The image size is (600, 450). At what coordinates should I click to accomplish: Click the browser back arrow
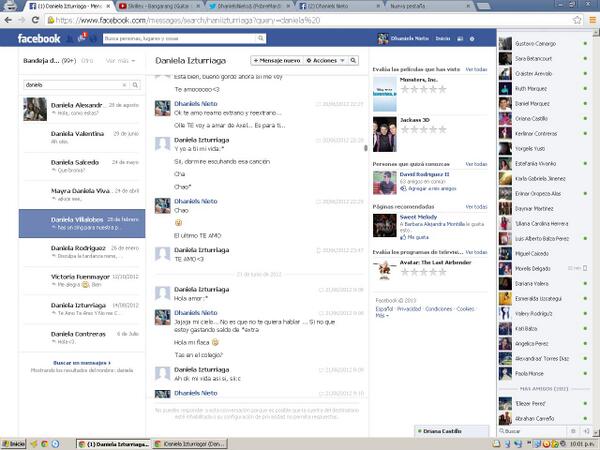8,20
